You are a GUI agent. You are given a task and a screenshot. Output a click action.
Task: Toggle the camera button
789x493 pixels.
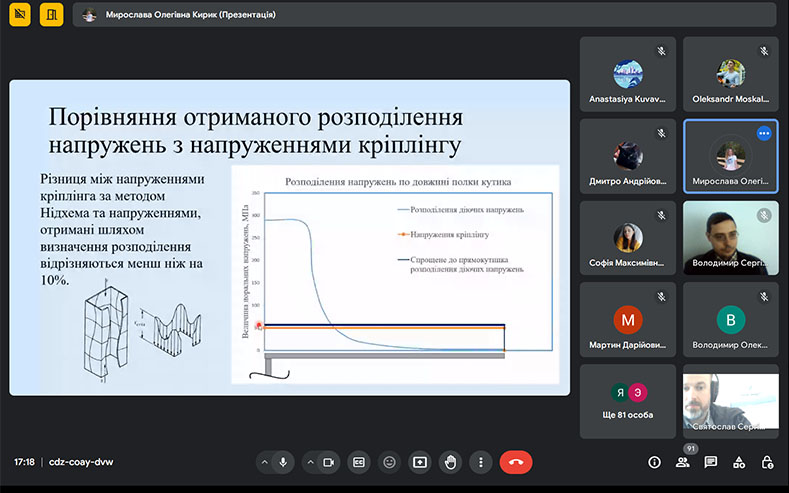pos(328,462)
